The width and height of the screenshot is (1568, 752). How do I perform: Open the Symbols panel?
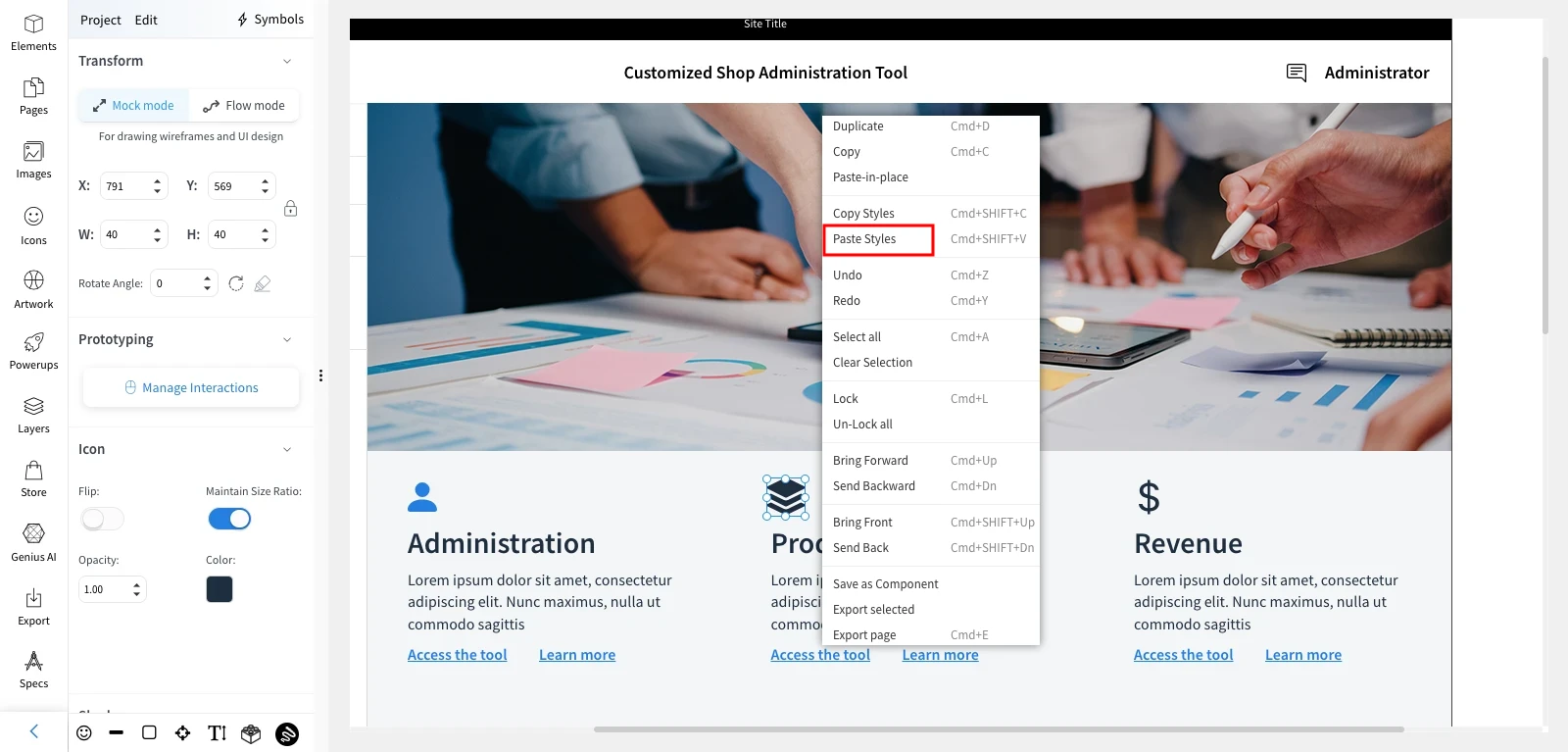pyautogui.click(x=270, y=20)
